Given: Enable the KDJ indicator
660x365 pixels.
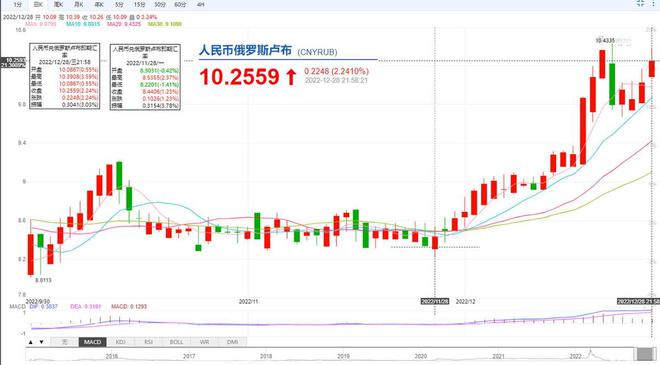Looking at the screenshot, I should pyautogui.click(x=120, y=342).
